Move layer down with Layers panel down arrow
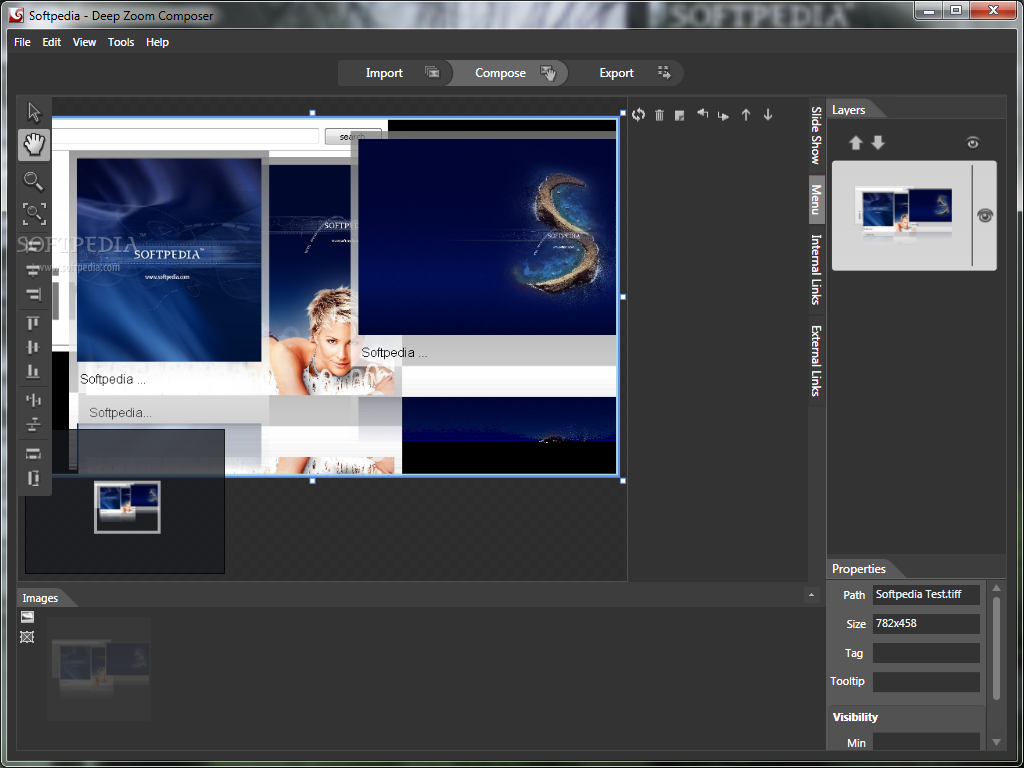 878,143
